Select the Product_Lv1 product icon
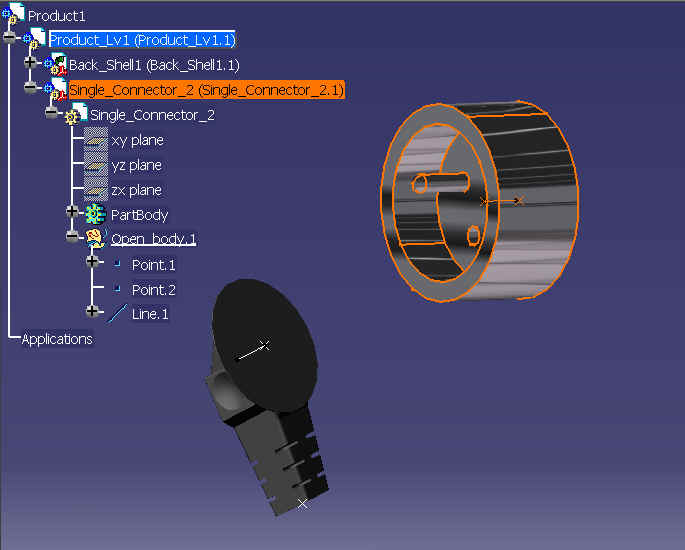This screenshot has width=685, height=550. pos(34,39)
